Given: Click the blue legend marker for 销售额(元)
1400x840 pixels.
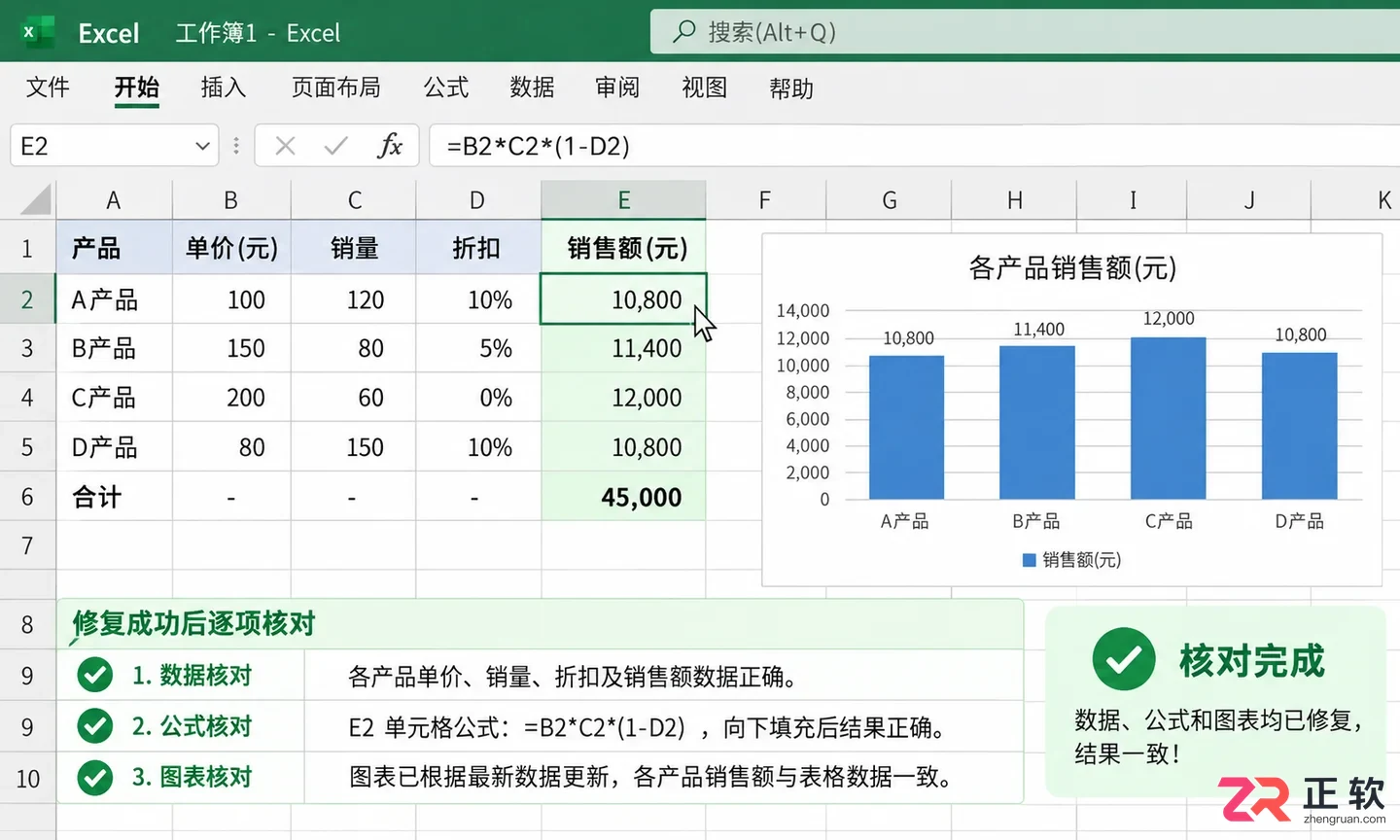Looking at the screenshot, I should point(1029,560).
